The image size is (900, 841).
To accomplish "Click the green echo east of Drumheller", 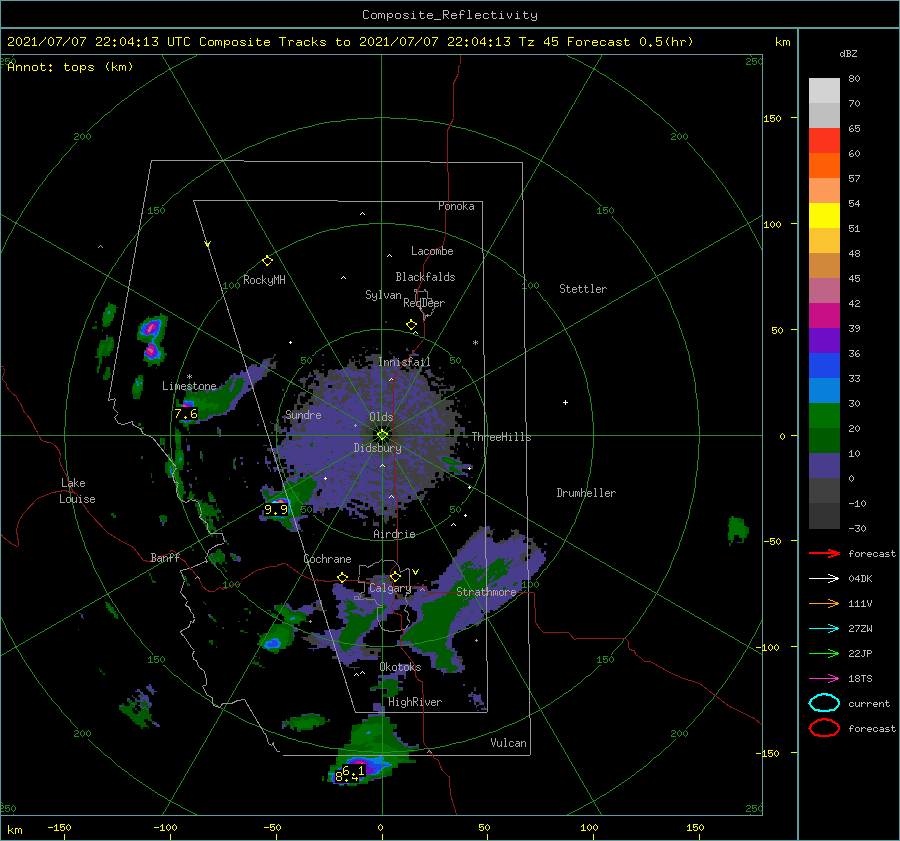I will (x=738, y=529).
